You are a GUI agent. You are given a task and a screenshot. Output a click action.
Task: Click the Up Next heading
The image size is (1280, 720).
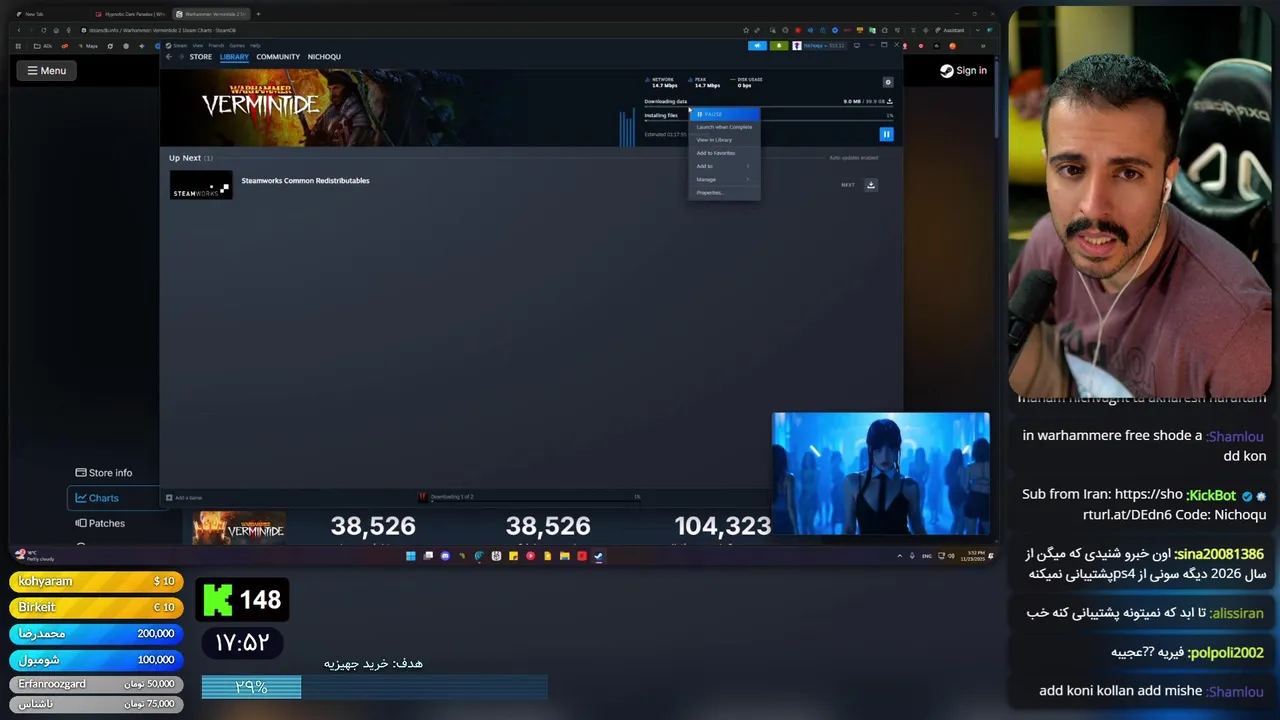tap(185, 158)
